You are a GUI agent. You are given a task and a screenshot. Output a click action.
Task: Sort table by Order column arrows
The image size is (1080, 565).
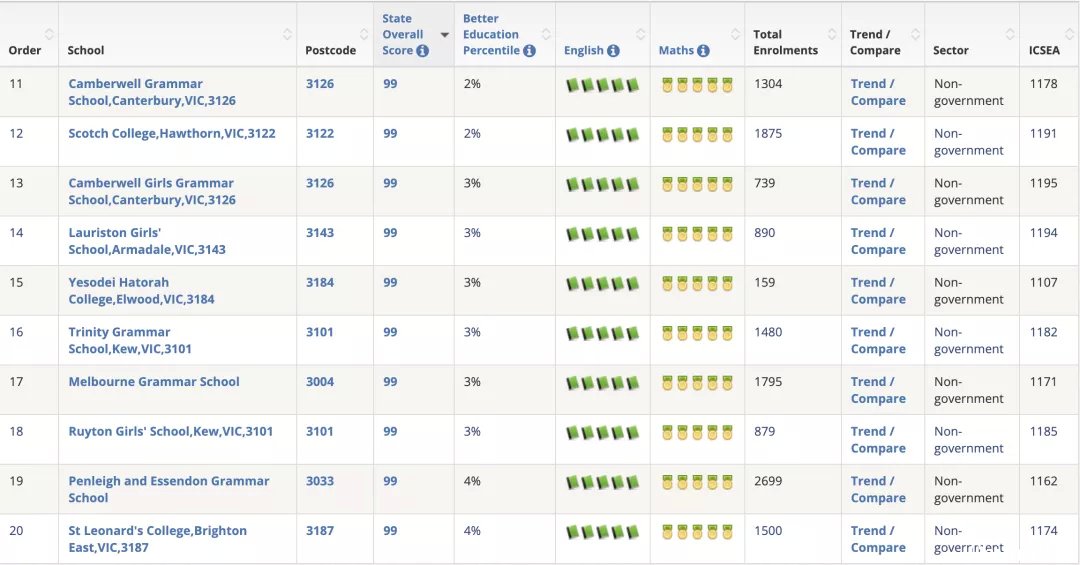click(x=49, y=34)
